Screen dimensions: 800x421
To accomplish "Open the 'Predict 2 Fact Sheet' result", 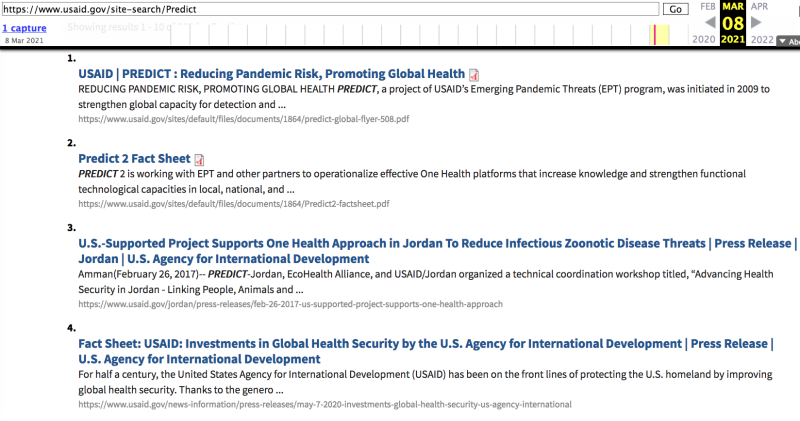I will tap(134, 159).
